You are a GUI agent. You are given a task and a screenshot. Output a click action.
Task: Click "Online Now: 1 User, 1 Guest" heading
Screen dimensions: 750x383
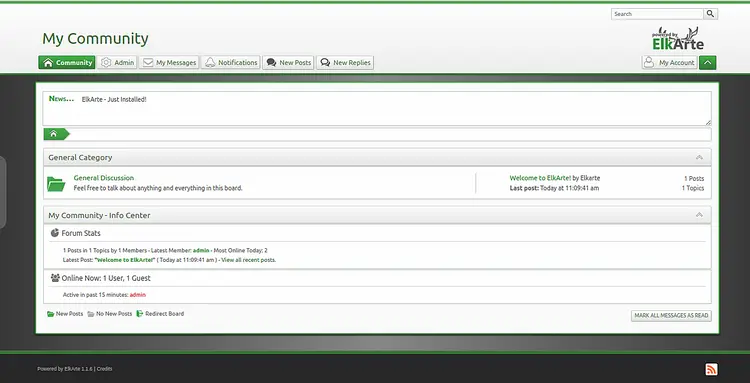(x=106, y=278)
